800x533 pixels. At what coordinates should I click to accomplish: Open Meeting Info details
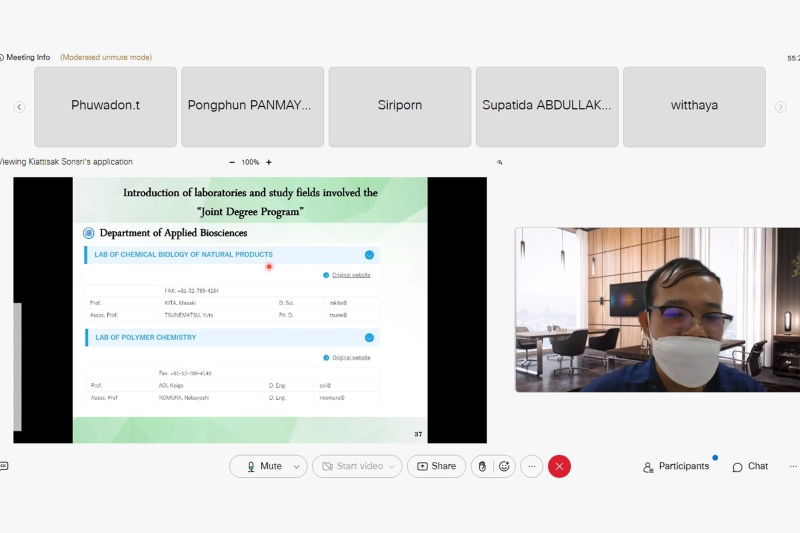pos(27,57)
